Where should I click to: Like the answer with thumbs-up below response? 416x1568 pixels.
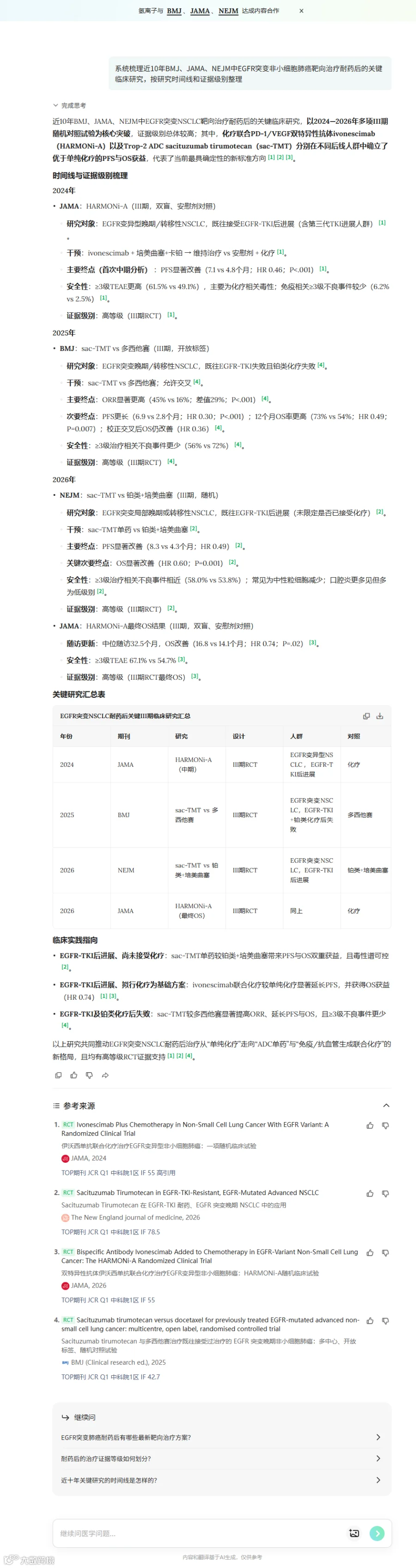coord(73,1075)
